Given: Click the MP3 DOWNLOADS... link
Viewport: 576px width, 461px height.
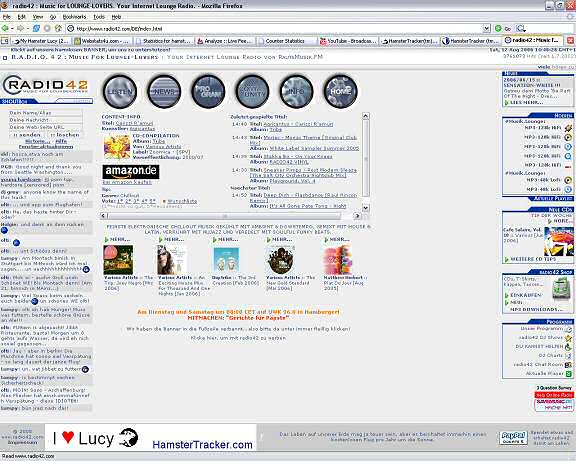Looking at the screenshot, I should pyautogui.click(x=536, y=309).
